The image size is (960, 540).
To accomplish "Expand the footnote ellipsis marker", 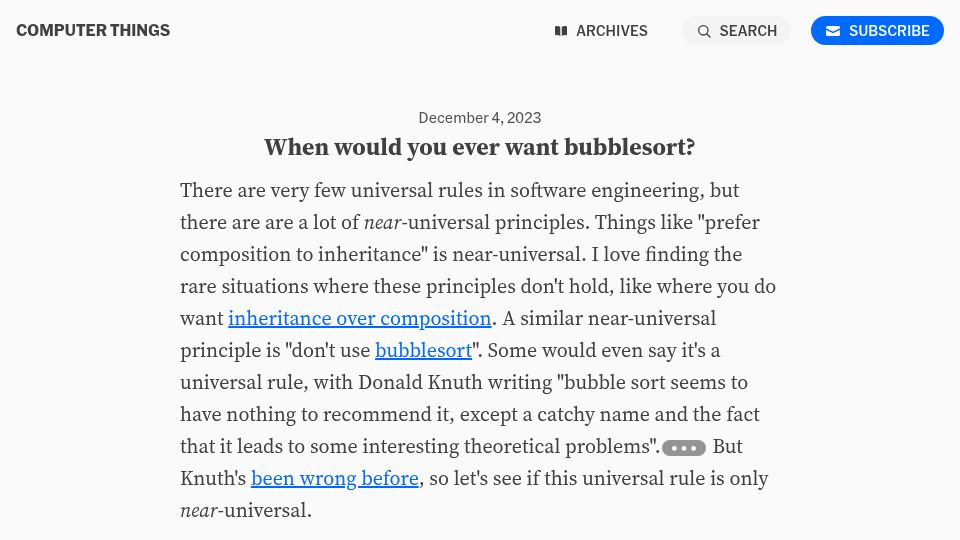I will [x=684, y=448].
